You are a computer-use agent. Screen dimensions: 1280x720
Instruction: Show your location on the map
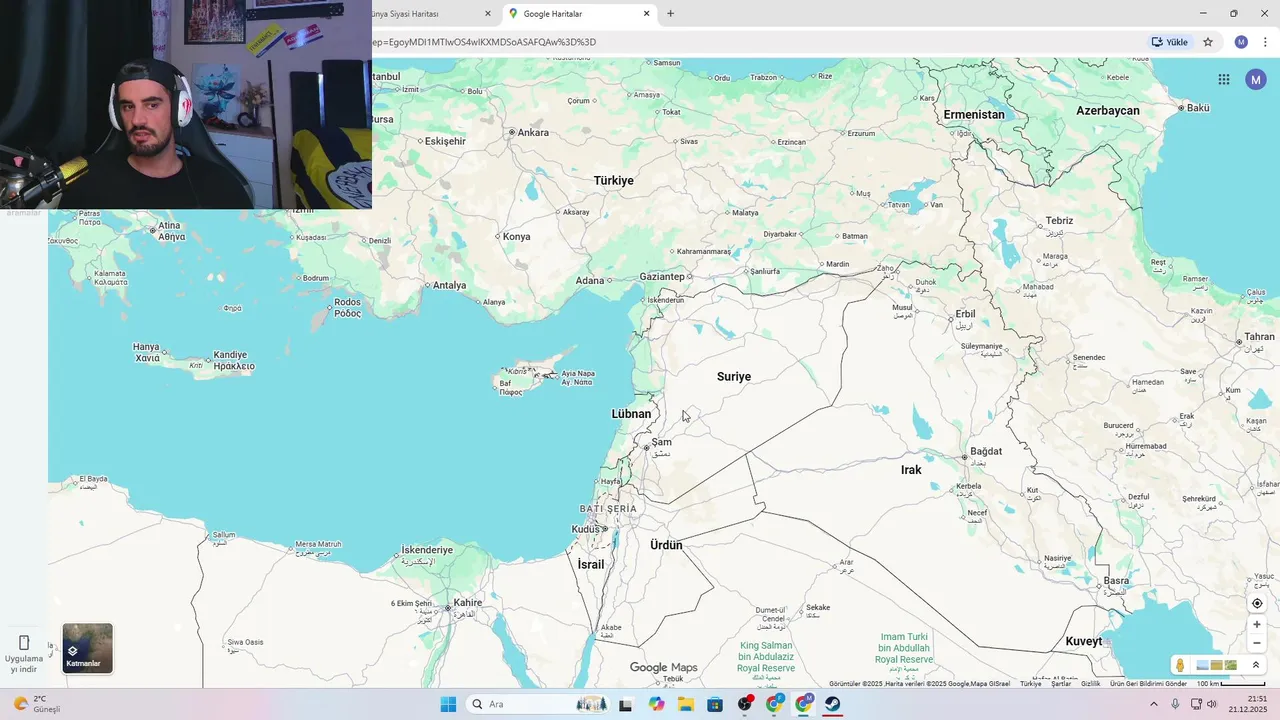(1257, 603)
